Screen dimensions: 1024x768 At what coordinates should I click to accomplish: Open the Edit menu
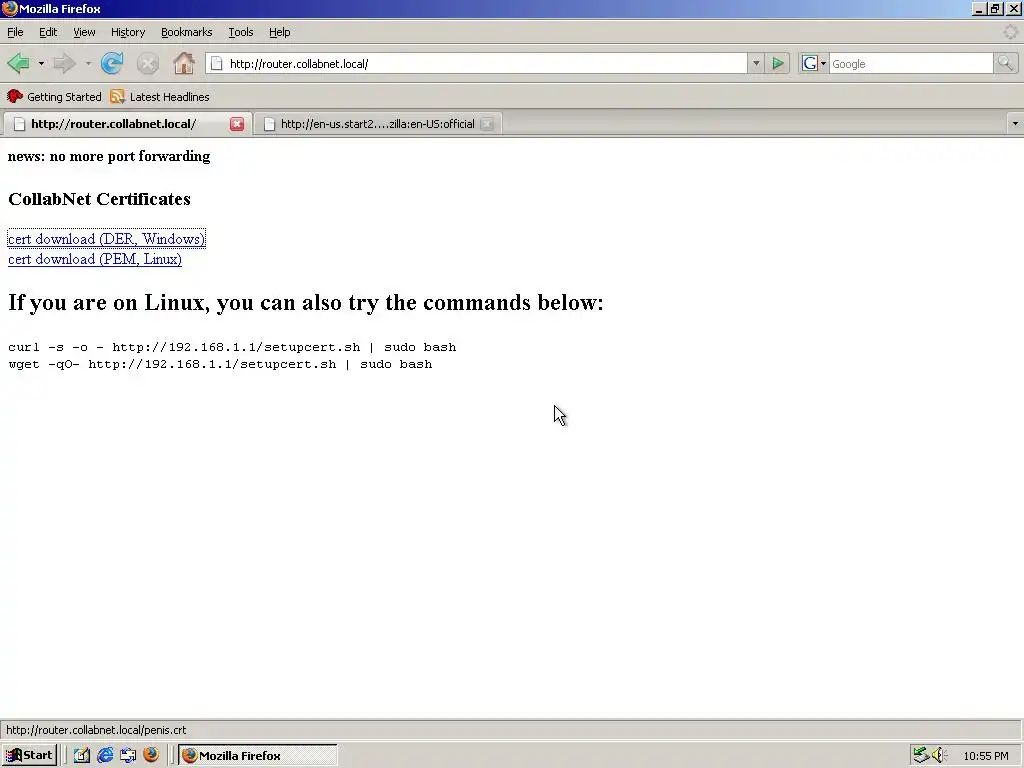[x=48, y=32]
